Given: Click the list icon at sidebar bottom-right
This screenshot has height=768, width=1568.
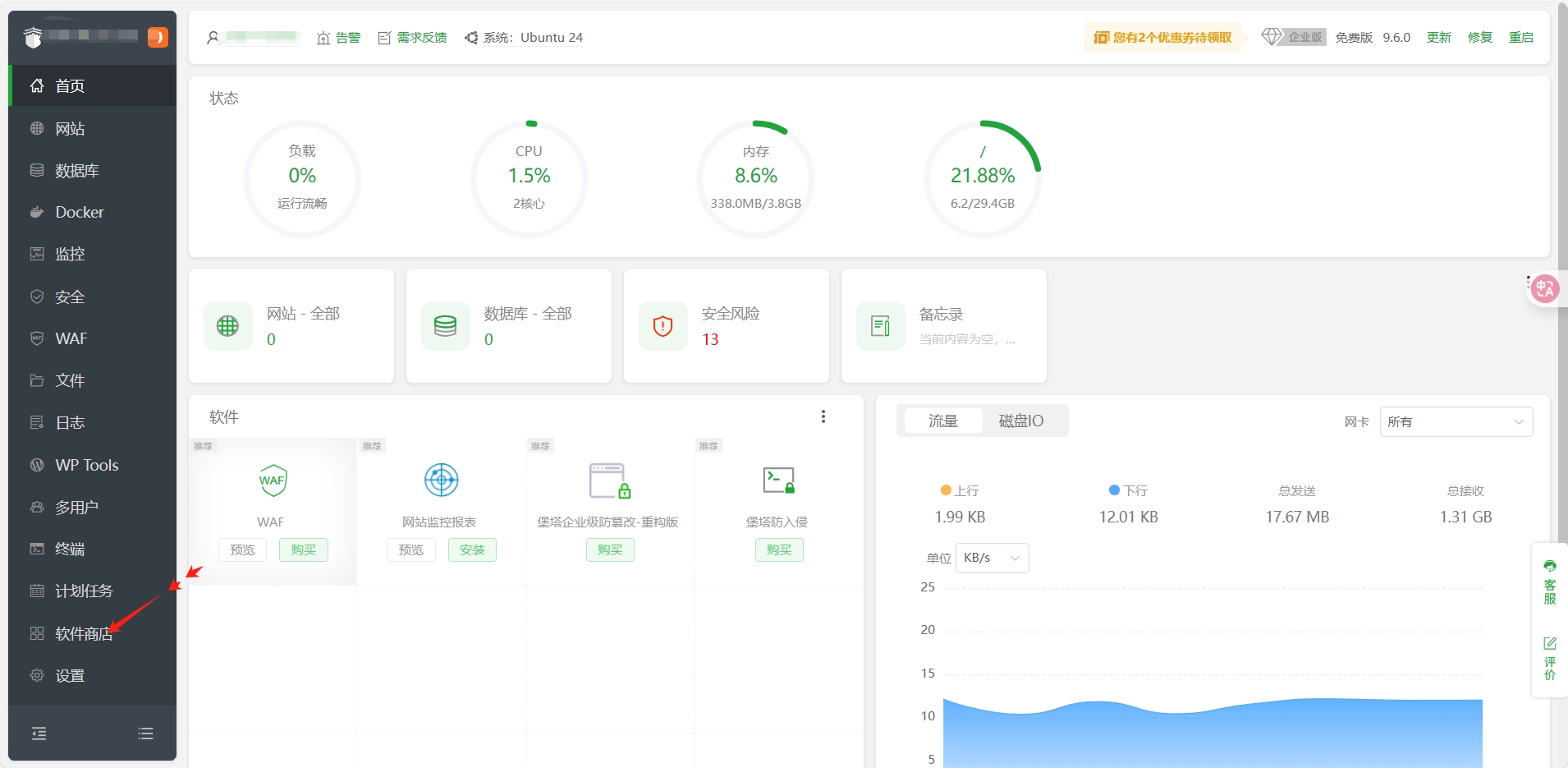Looking at the screenshot, I should click(x=145, y=734).
